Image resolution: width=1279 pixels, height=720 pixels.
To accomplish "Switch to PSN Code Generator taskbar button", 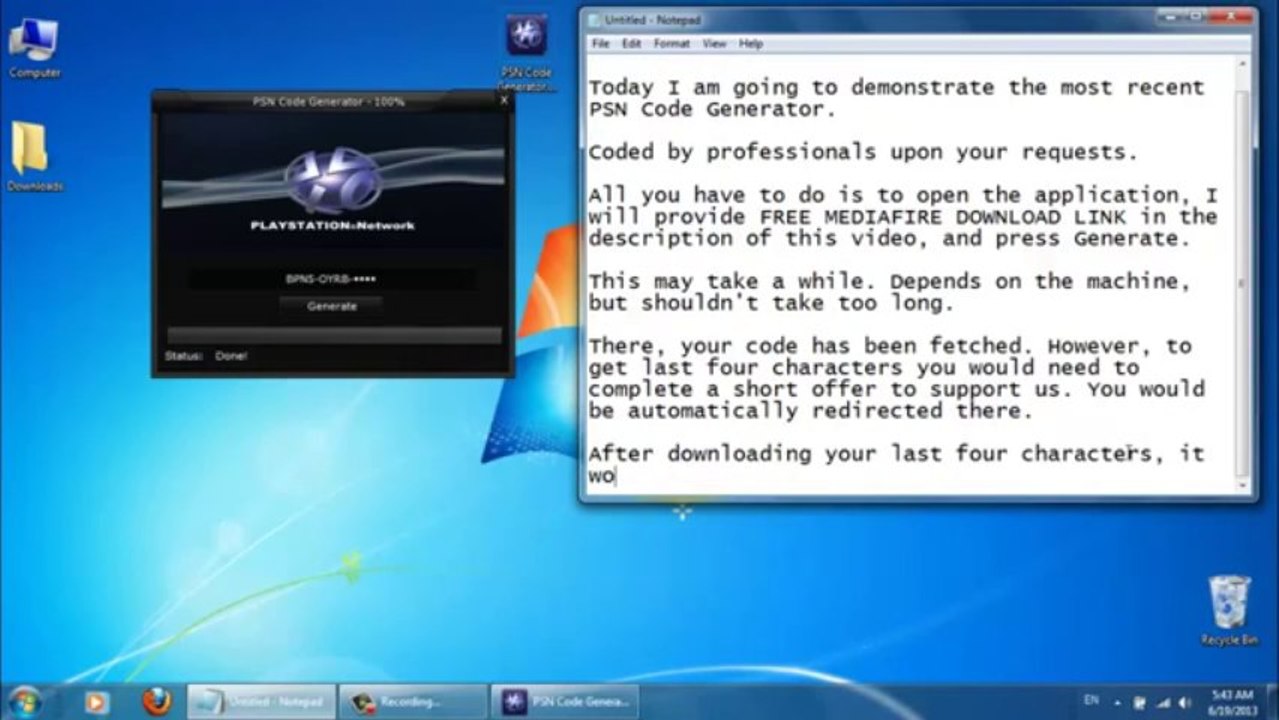I will pos(566,702).
